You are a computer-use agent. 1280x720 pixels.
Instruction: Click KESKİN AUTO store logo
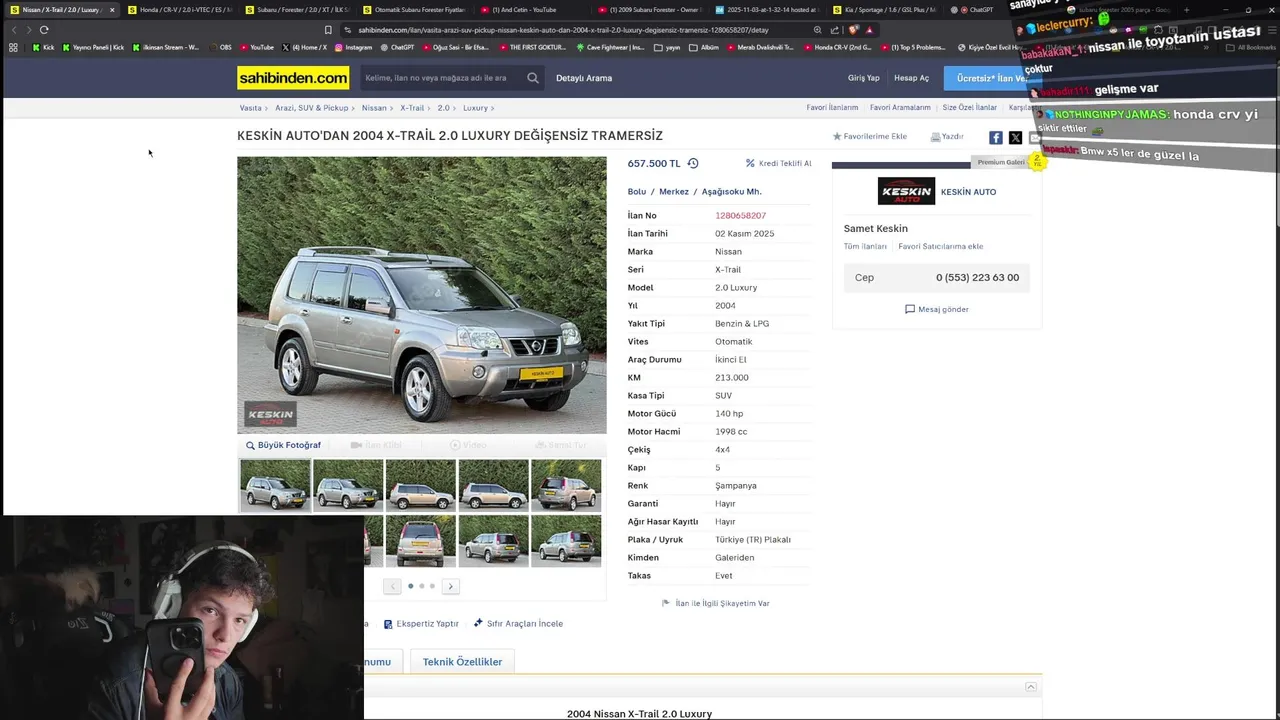click(906, 191)
